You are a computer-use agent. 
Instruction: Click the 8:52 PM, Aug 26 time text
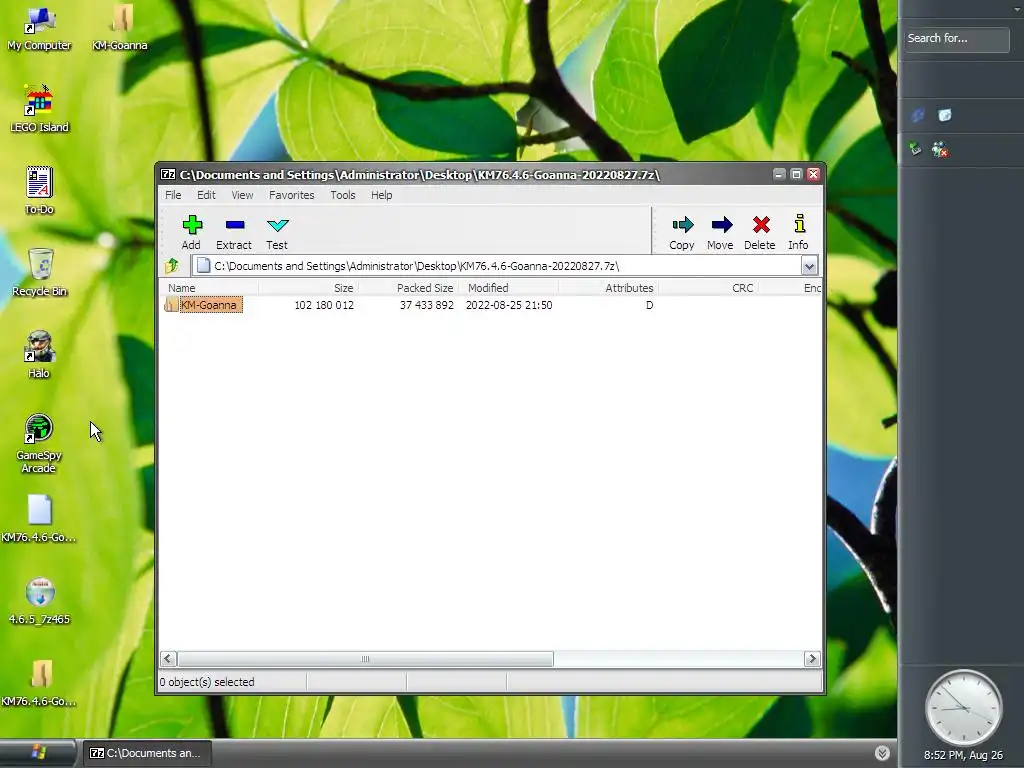963,756
